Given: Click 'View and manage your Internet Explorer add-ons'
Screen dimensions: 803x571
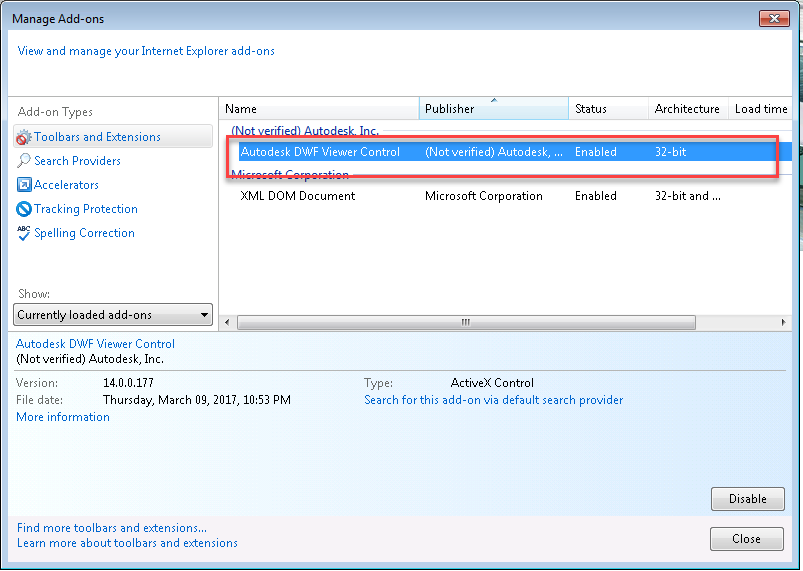Looking at the screenshot, I should point(146,51).
